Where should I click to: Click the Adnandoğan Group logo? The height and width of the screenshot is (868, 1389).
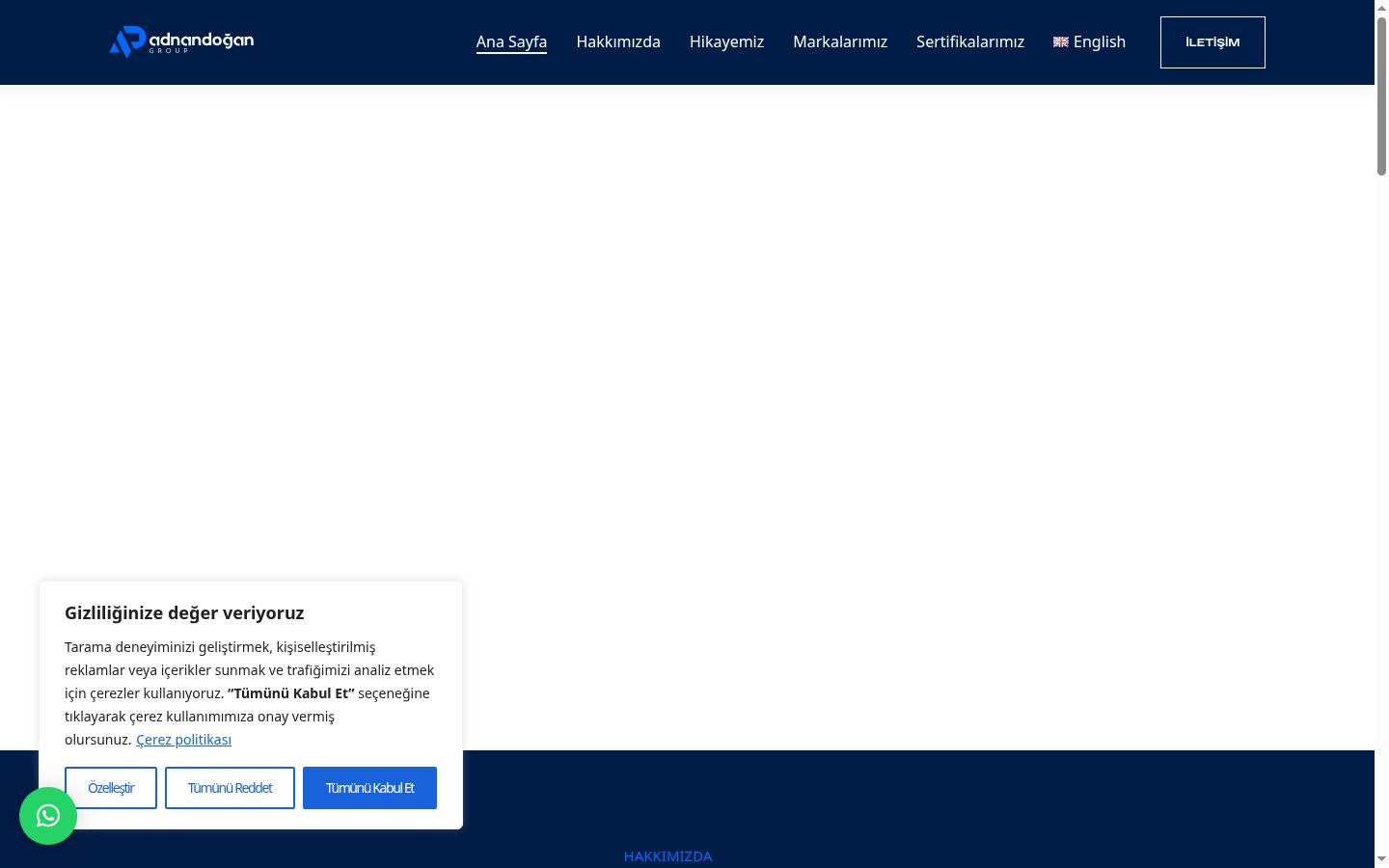[181, 41]
